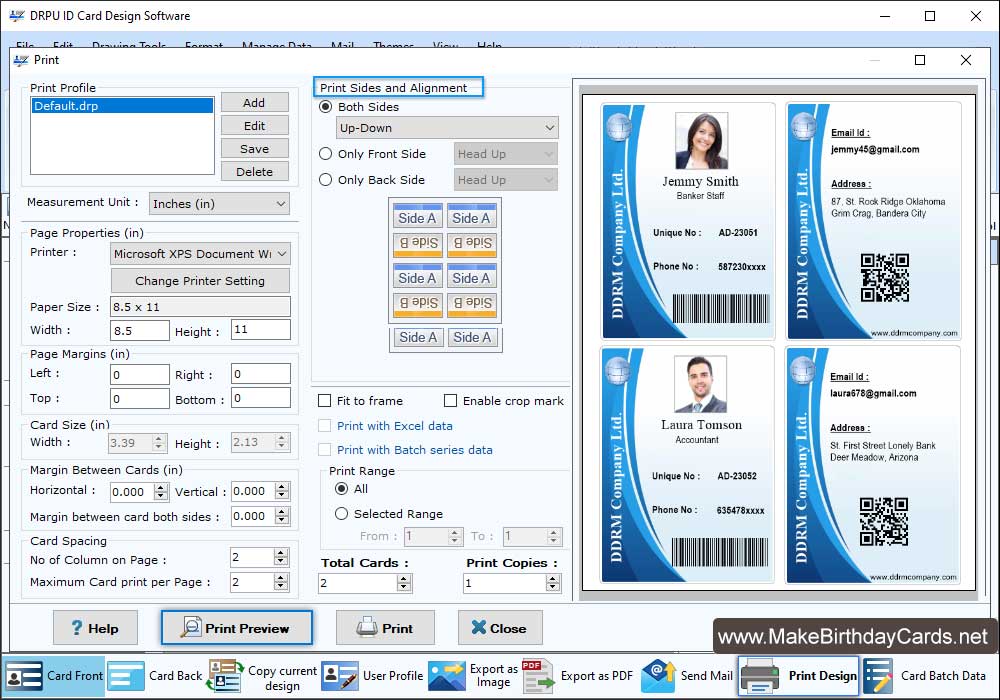Click the Left margin input field
The width and height of the screenshot is (1000, 700).
140,374
